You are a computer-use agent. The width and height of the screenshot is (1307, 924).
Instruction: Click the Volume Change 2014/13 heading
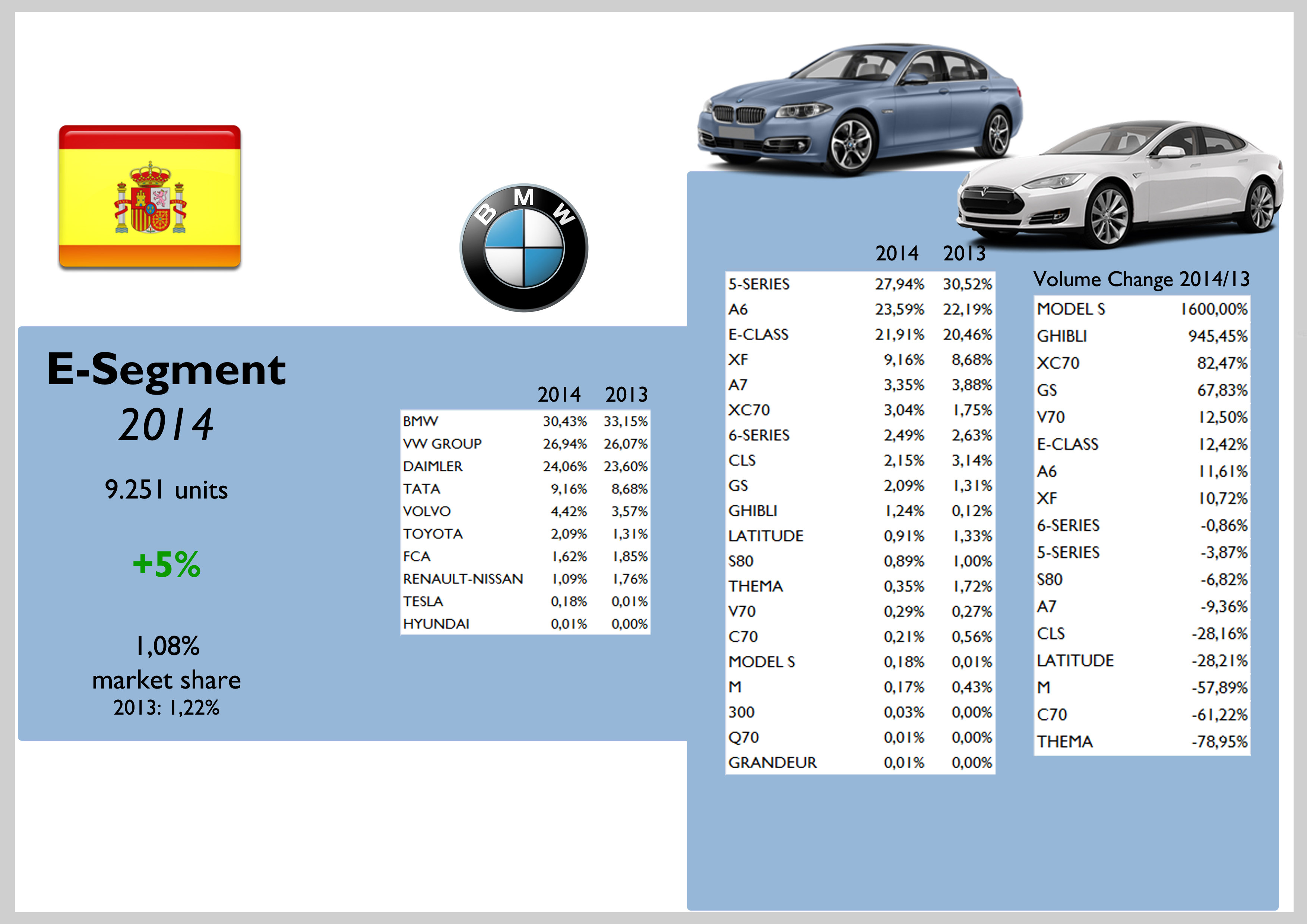pos(1141,279)
